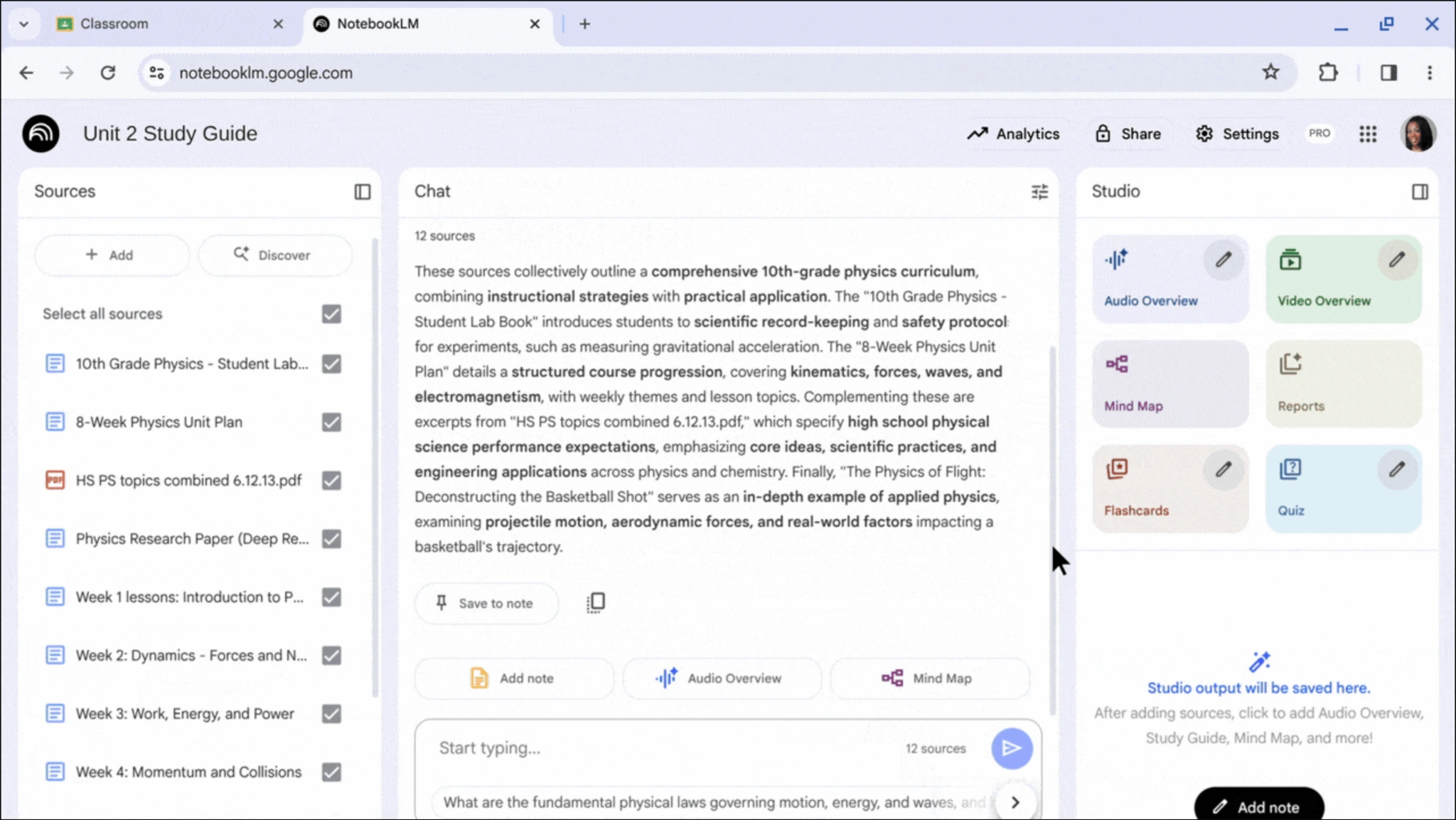The width and height of the screenshot is (1456, 820).
Task: Customize Video Overview pencil icon
Action: pyautogui.click(x=1396, y=260)
